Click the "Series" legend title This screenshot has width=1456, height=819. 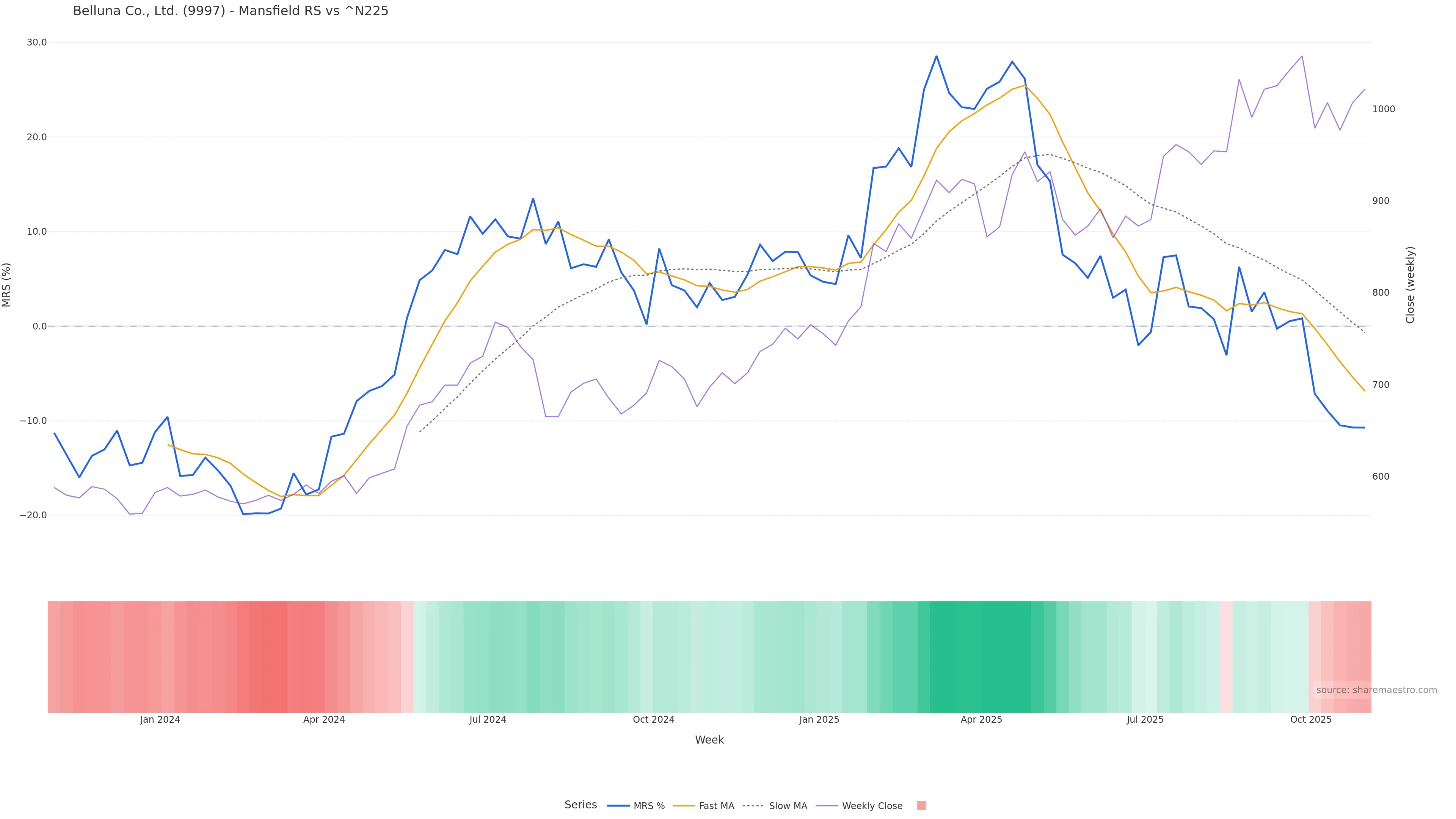pyautogui.click(x=581, y=804)
